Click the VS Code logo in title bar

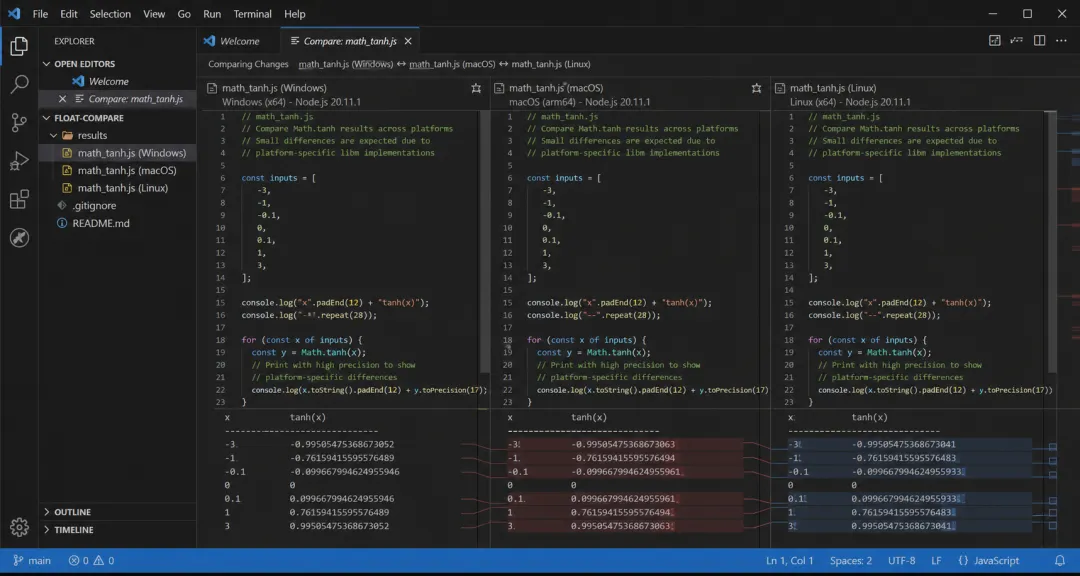click(14, 14)
